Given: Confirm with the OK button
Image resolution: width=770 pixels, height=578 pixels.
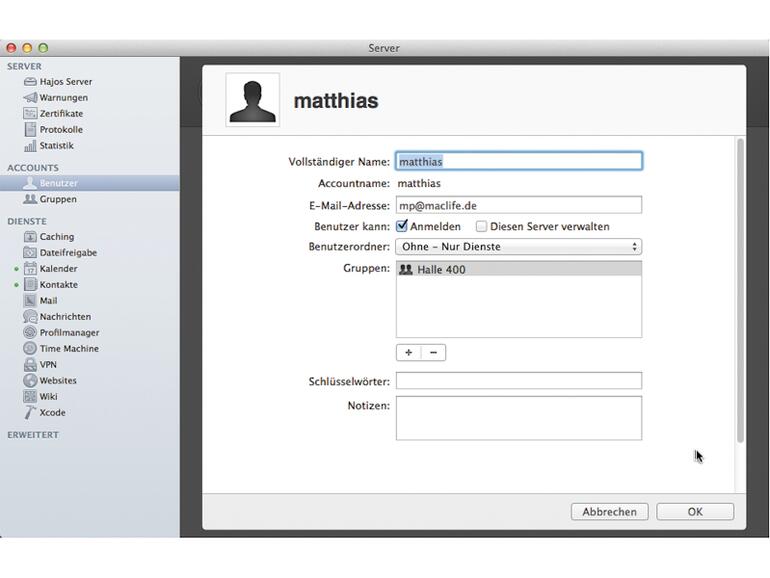Looking at the screenshot, I should point(695,512).
